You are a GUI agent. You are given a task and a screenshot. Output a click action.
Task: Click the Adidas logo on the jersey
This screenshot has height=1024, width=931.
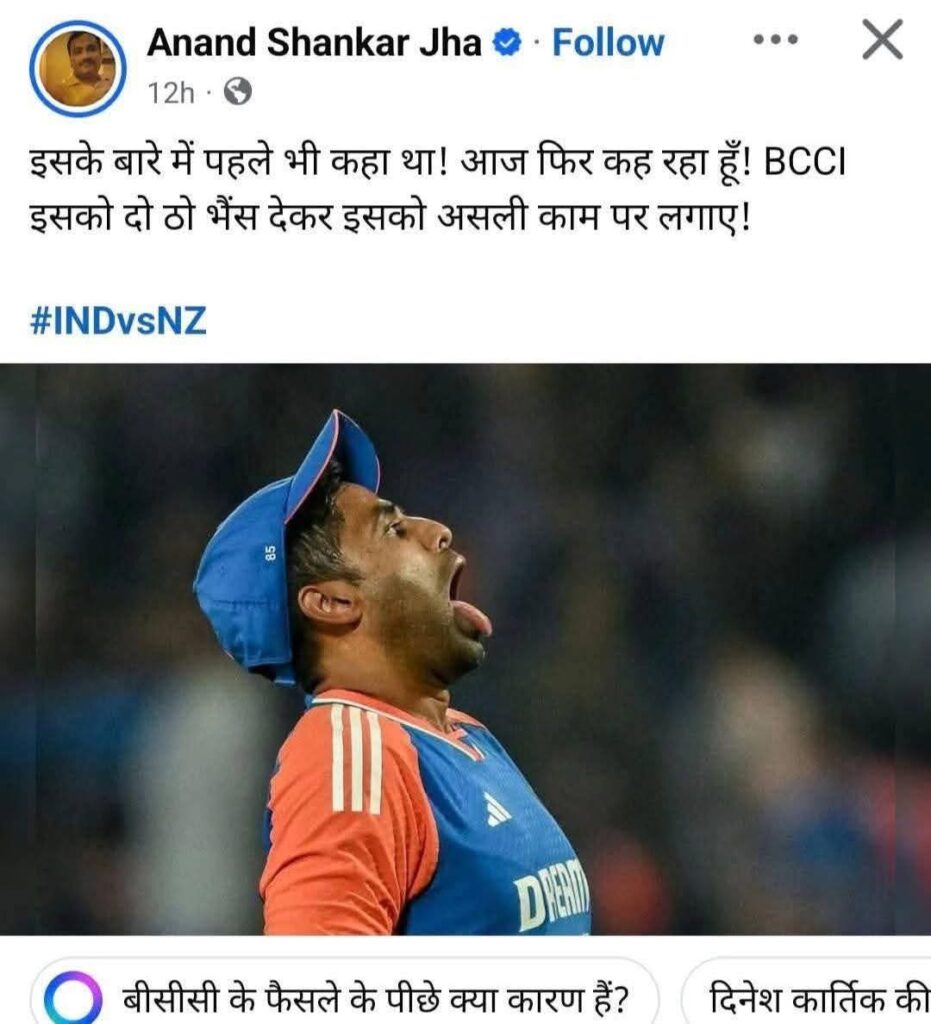496,810
